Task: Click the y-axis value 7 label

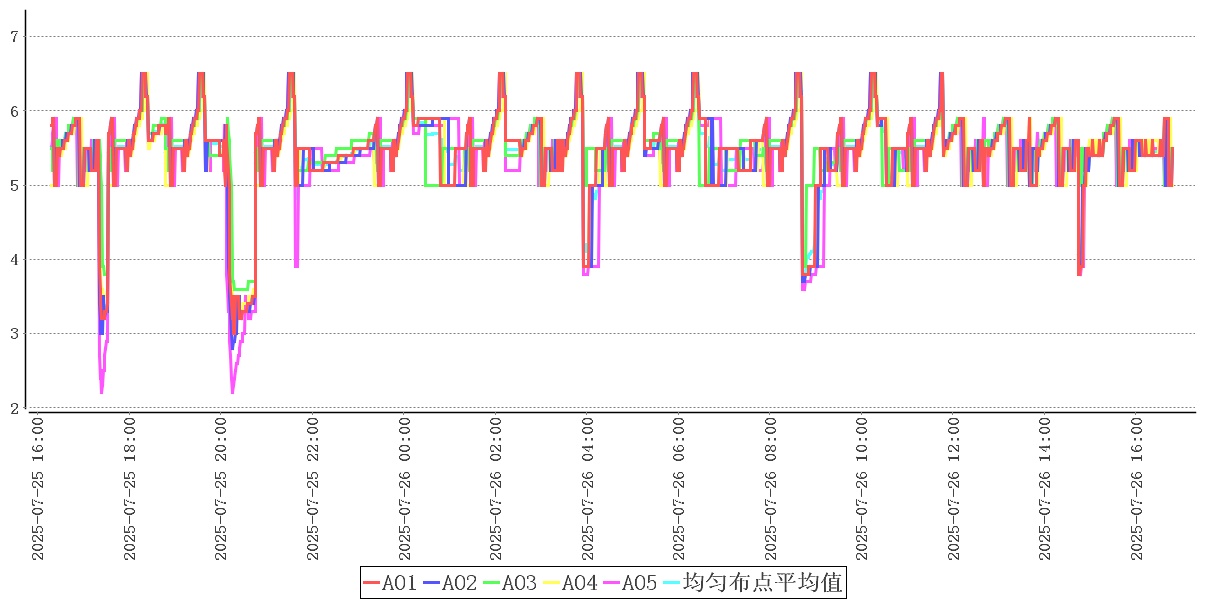Action: pyautogui.click(x=14, y=37)
